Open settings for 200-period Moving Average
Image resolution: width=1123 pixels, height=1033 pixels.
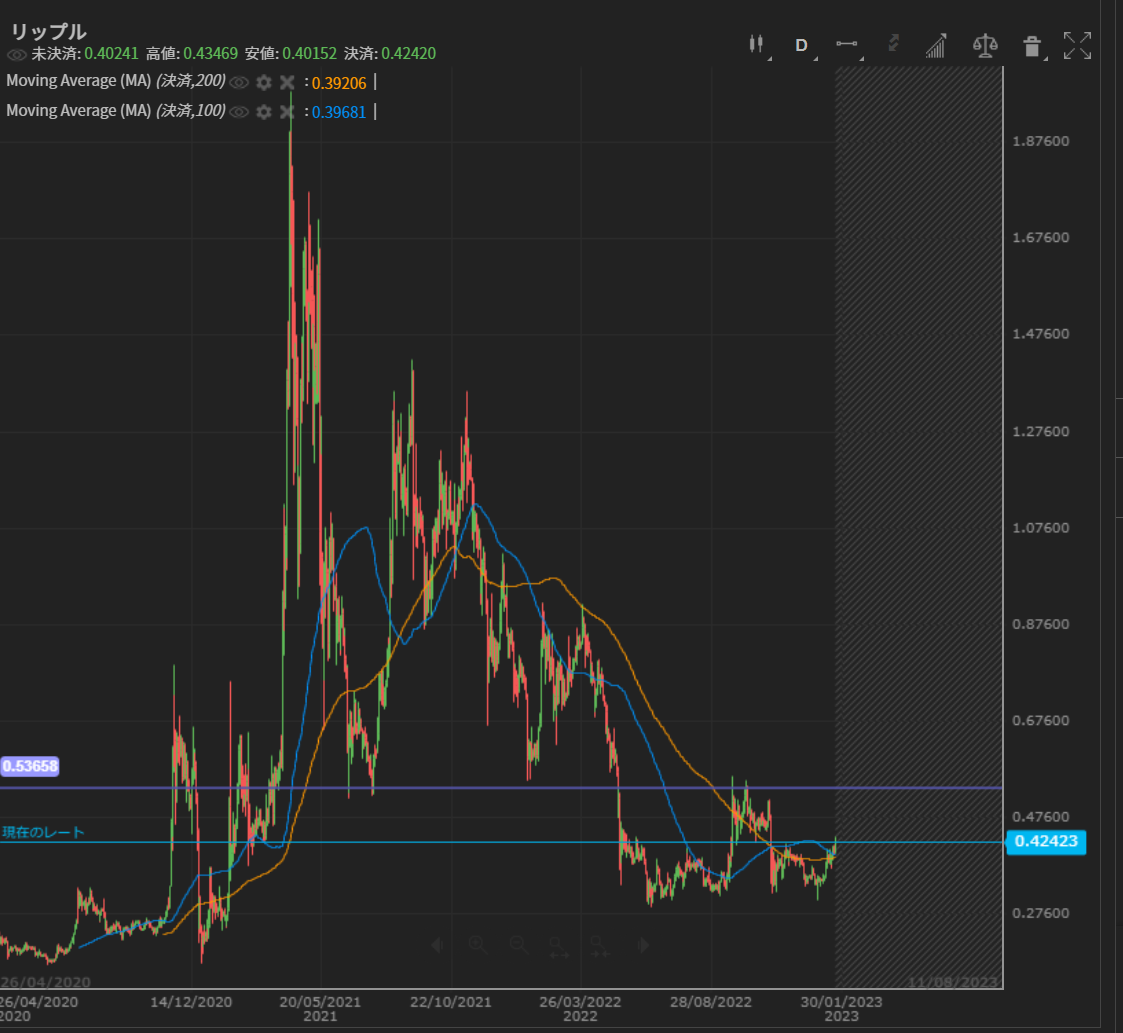(x=264, y=82)
